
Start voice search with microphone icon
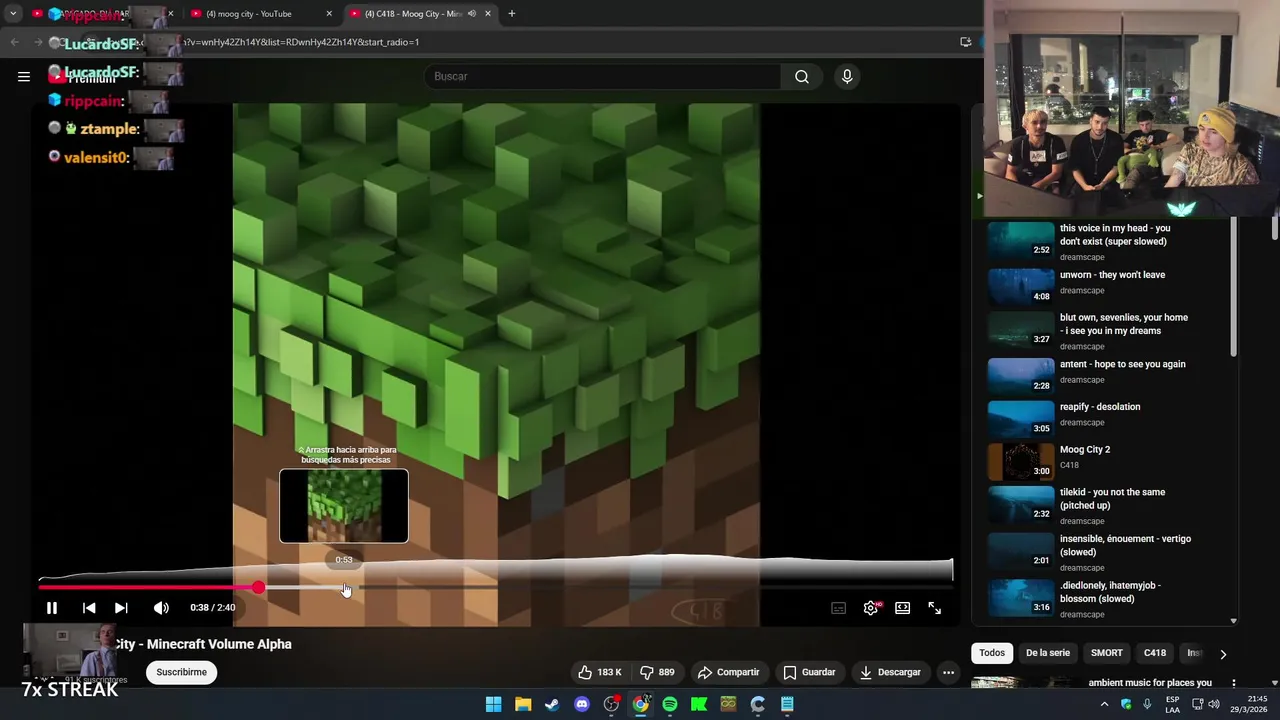847,76
